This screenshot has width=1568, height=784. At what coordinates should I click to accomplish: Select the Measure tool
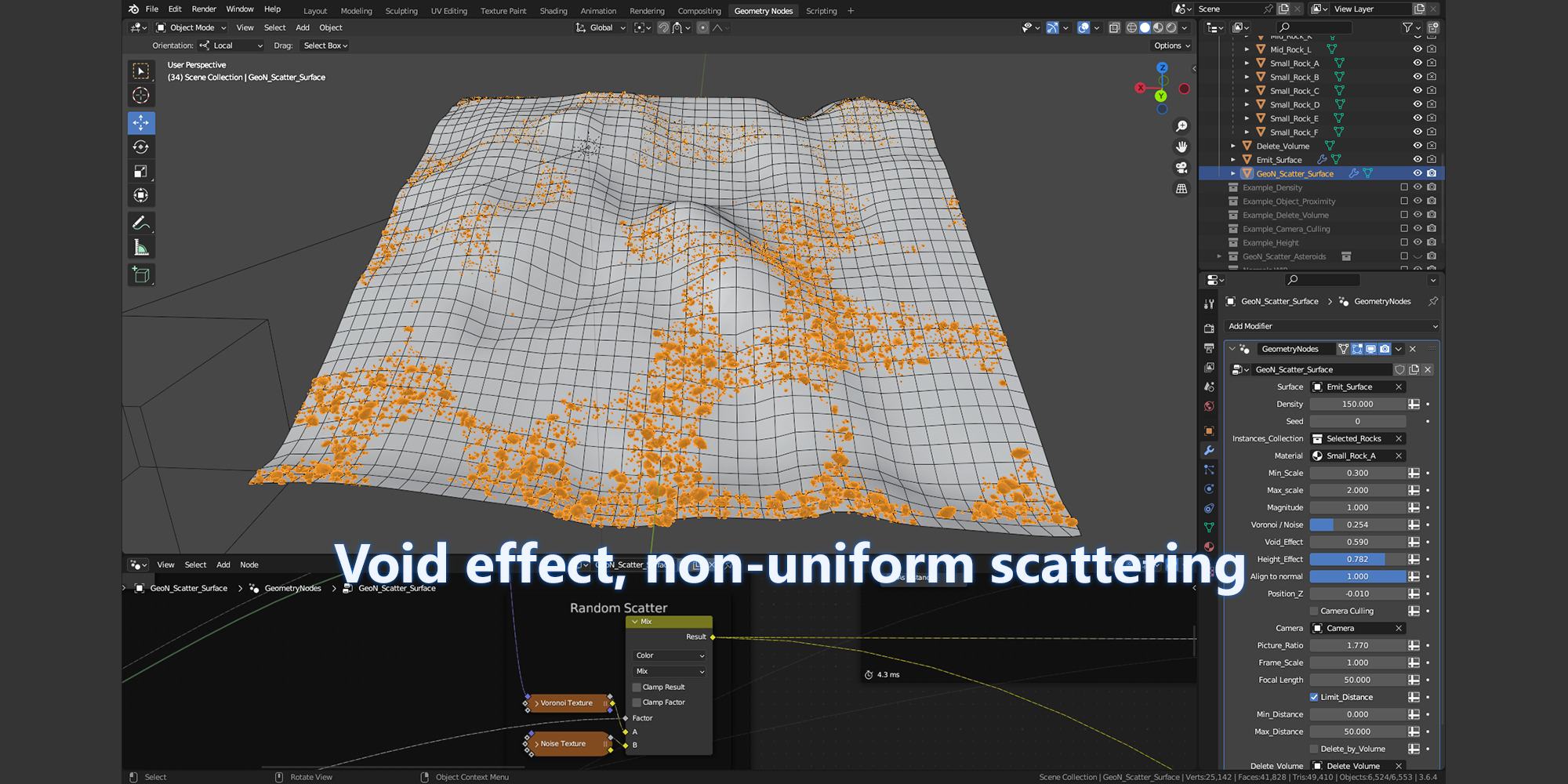pyautogui.click(x=141, y=248)
